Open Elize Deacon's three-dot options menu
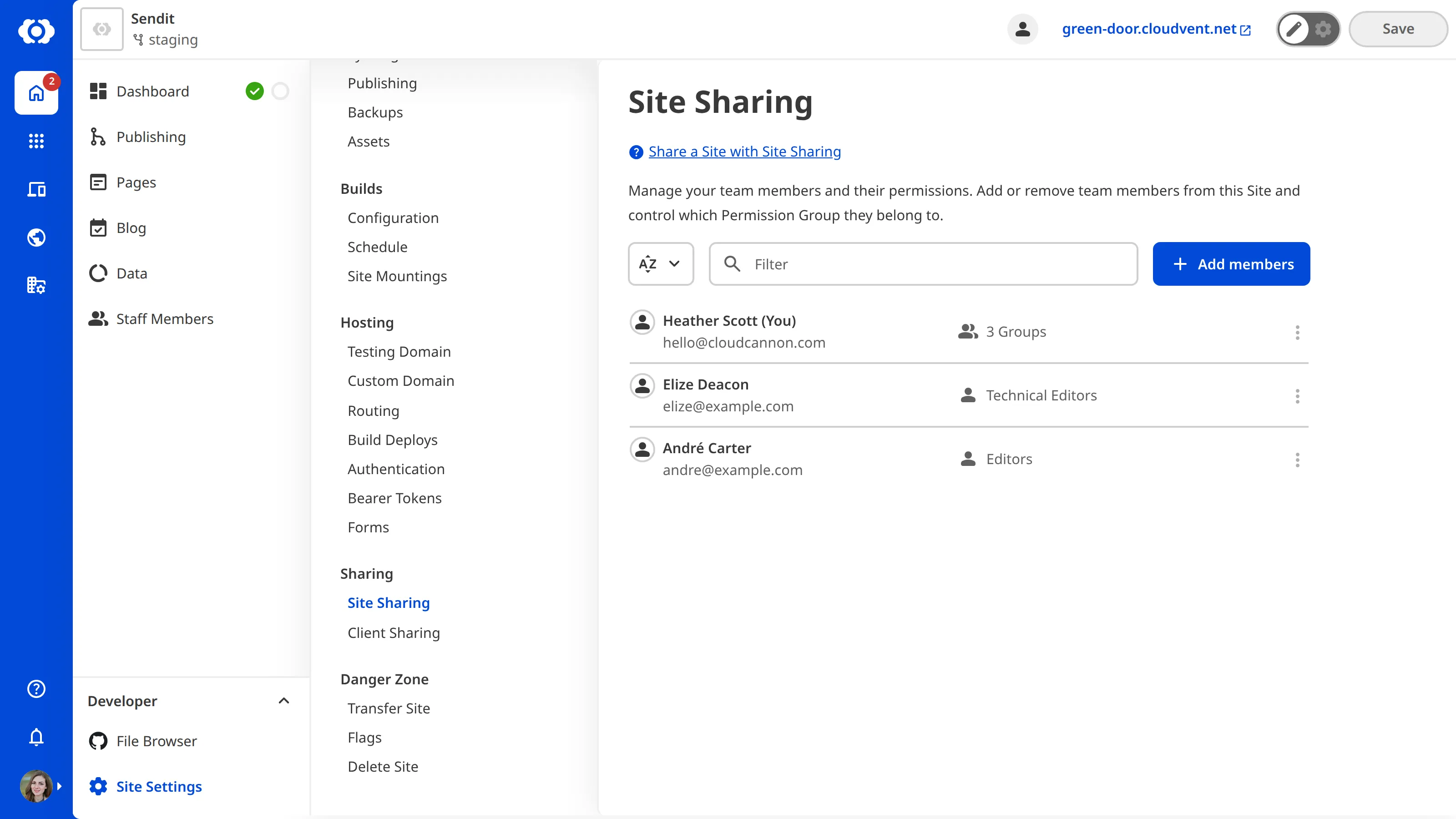This screenshot has height=819, width=1456. 1297,396
